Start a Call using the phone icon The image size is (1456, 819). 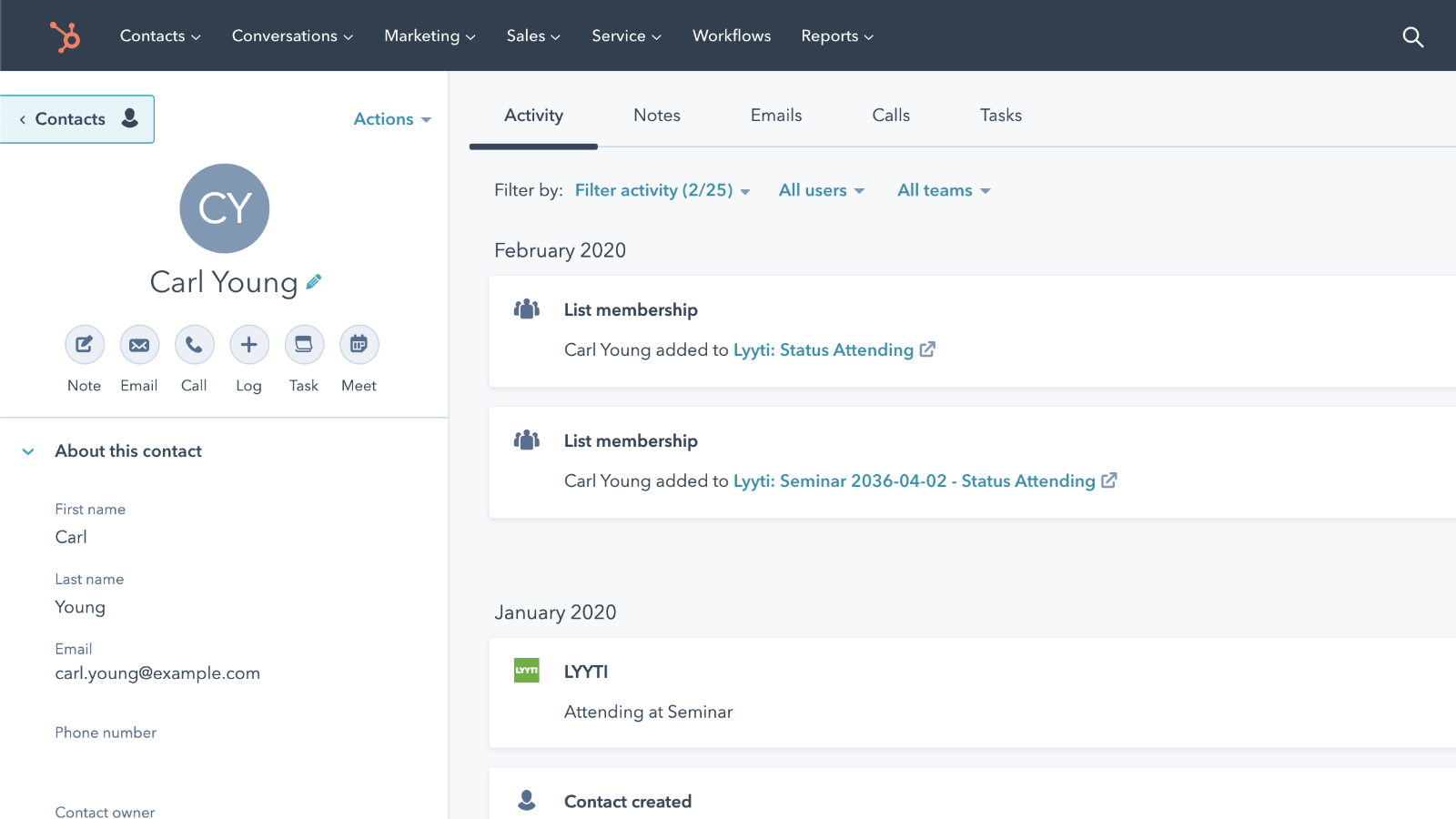194,345
